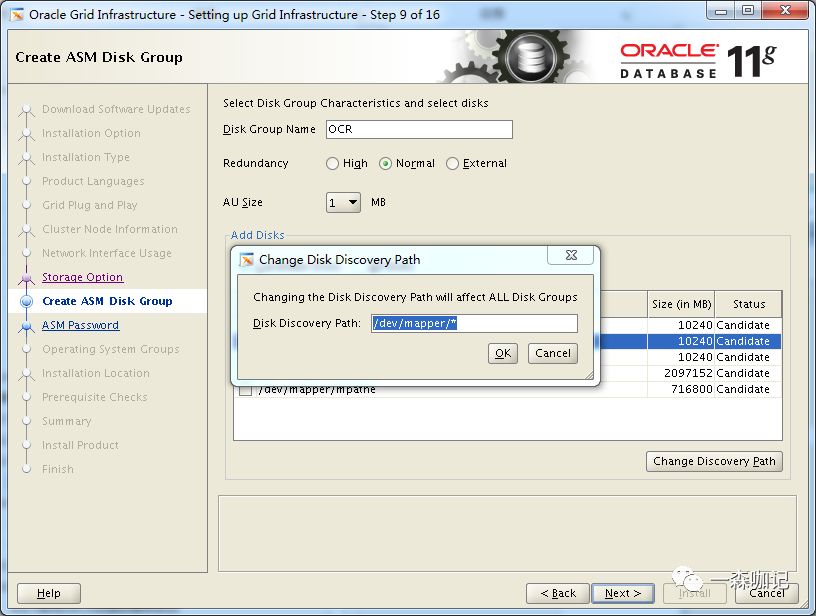Close the Oracle Grid Infrastructure window
The image size is (816, 616).
pos(785,11)
